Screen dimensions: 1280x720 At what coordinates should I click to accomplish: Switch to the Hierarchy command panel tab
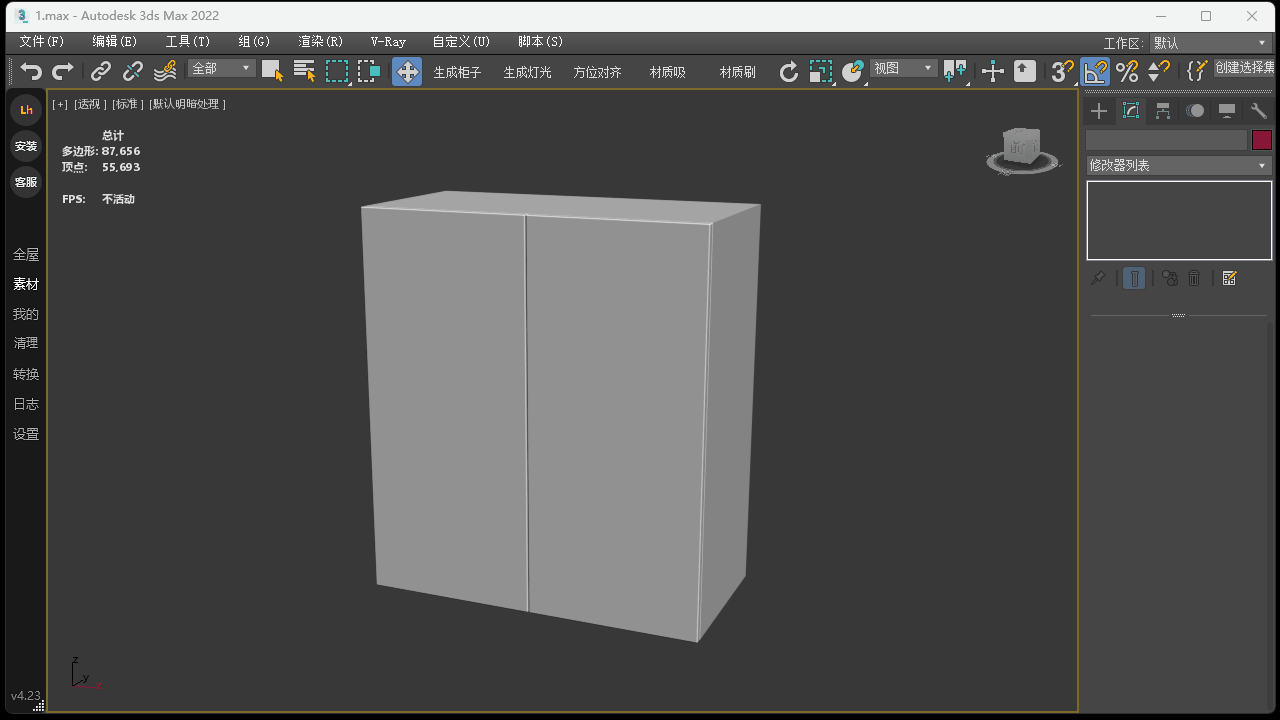pos(1163,111)
